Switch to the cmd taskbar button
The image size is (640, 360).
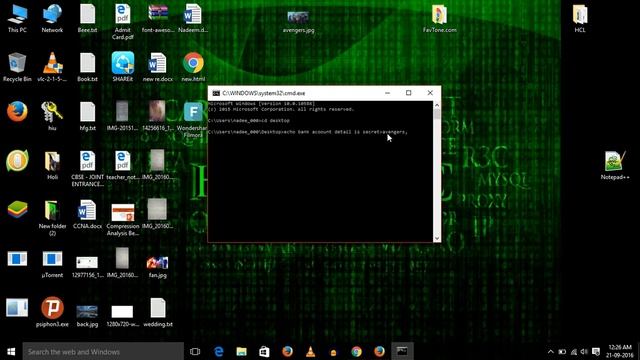tap(402, 351)
